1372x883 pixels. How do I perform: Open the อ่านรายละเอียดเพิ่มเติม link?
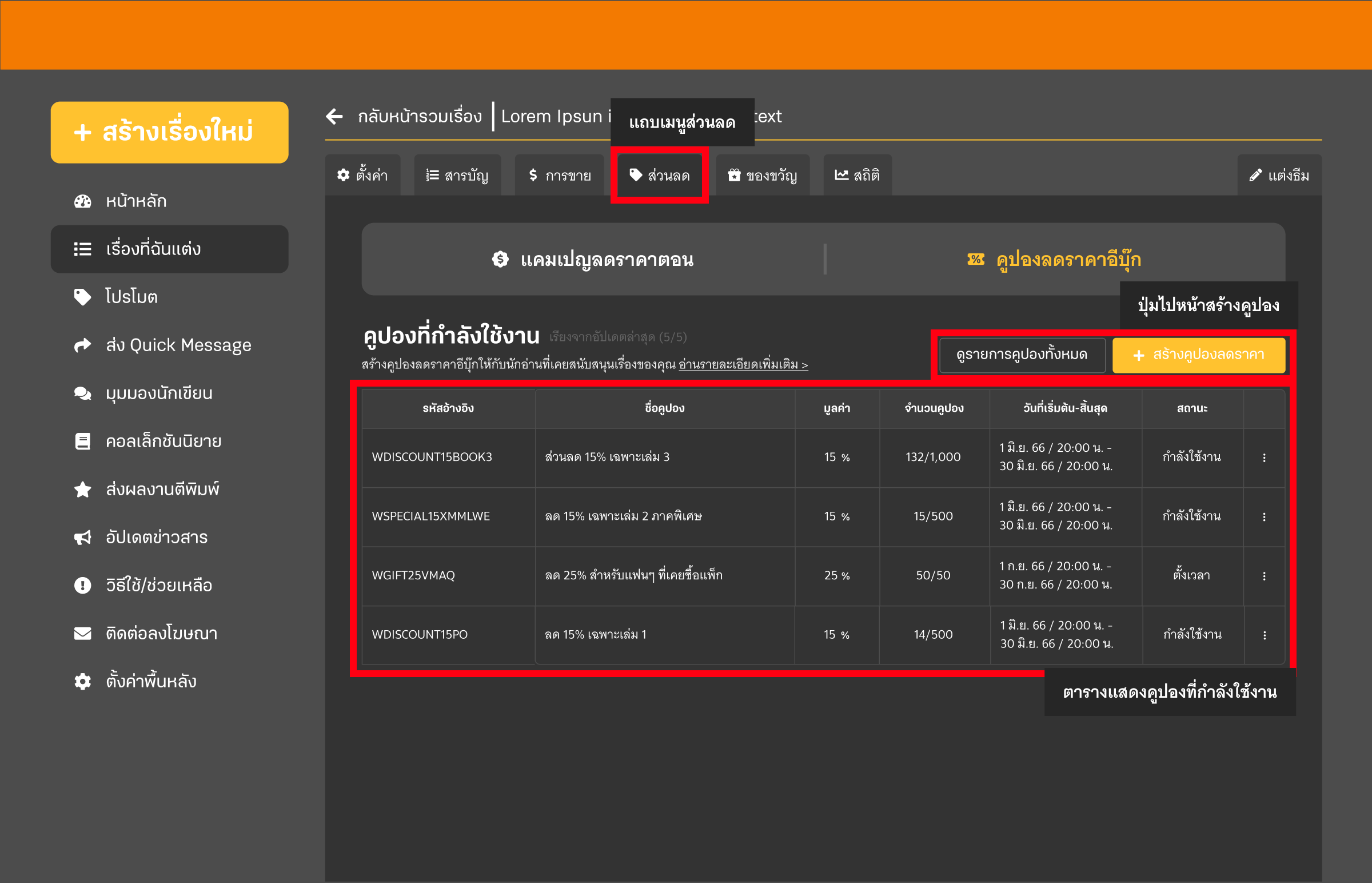point(743,365)
